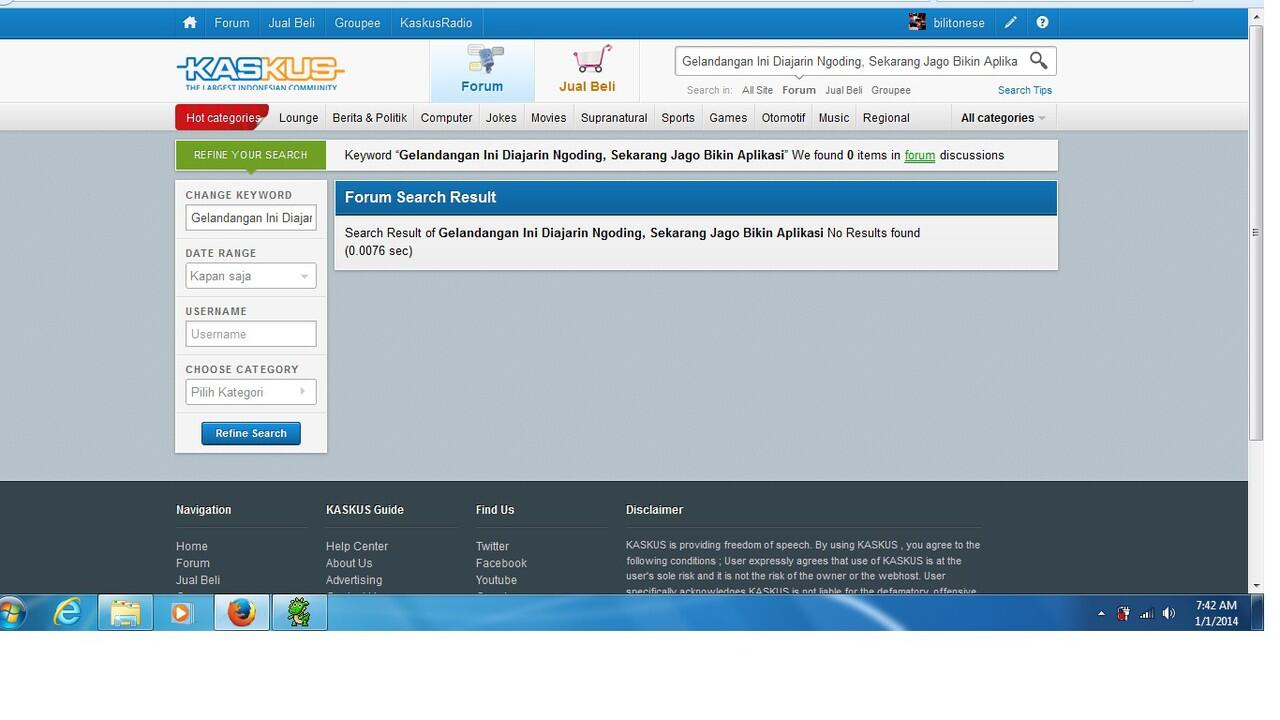The height and width of the screenshot is (720, 1280).
Task: Click bilitonese username
Action: 959,22
